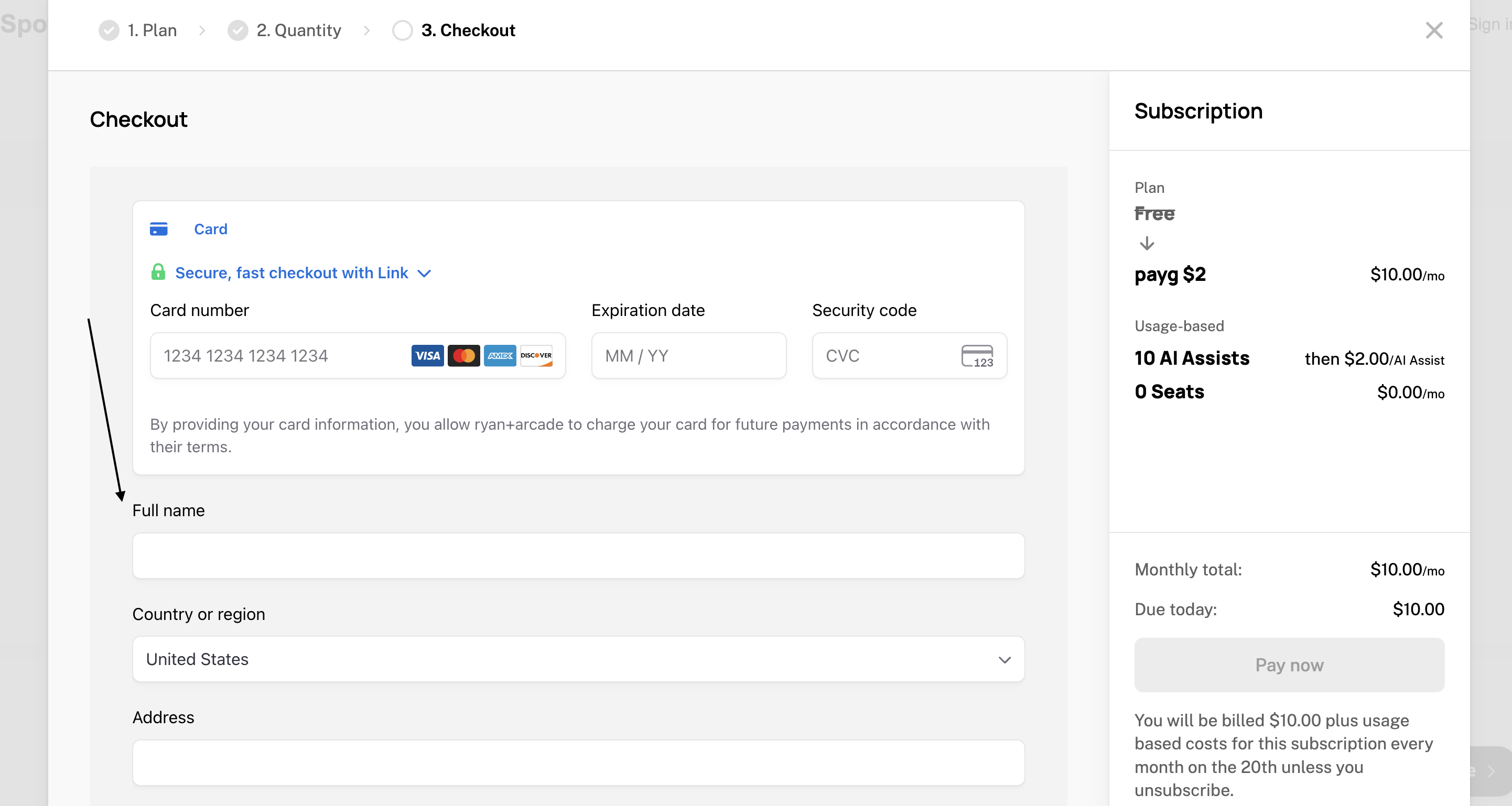Image resolution: width=1512 pixels, height=806 pixels.
Task: Click the Discover card brand icon
Action: click(x=536, y=355)
